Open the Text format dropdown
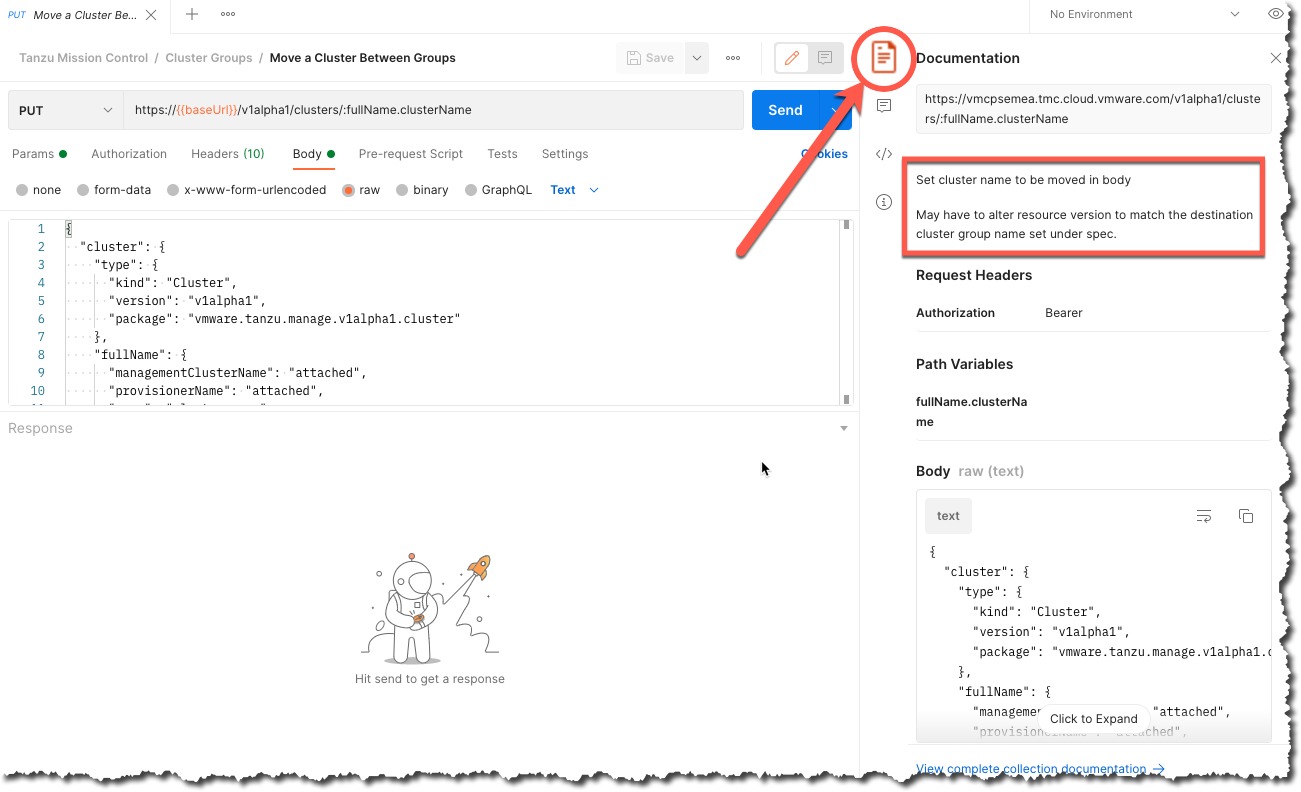Viewport: 1301px width, 792px height. coord(574,190)
